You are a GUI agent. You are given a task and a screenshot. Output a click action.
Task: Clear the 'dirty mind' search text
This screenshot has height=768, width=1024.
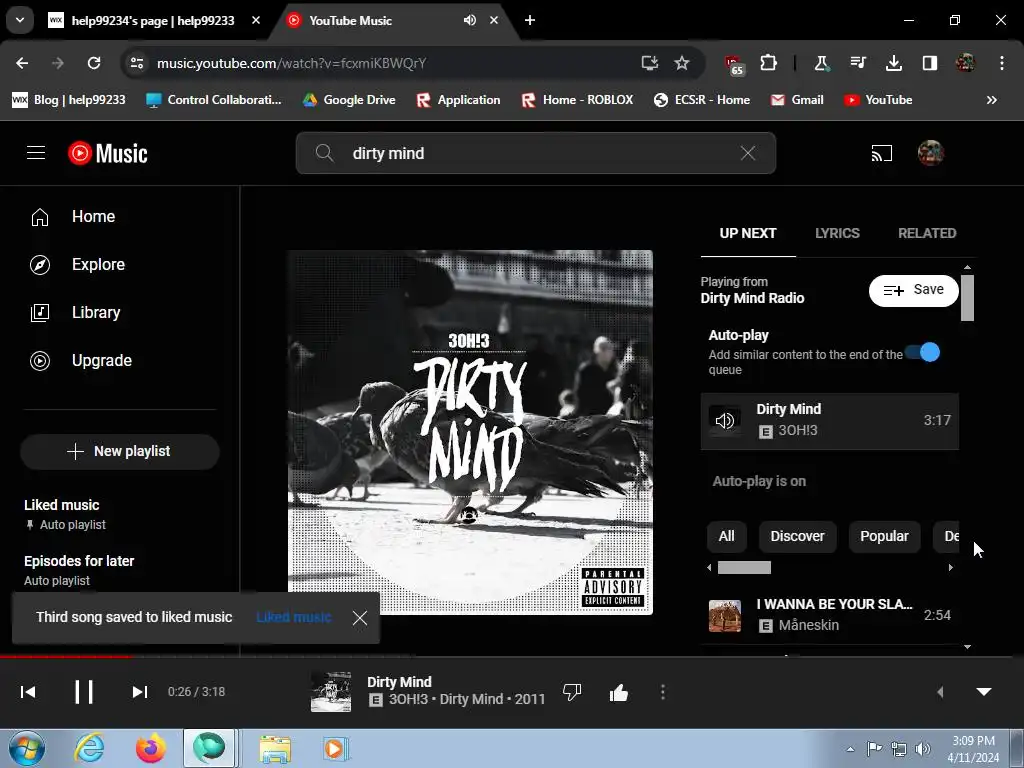(x=748, y=153)
